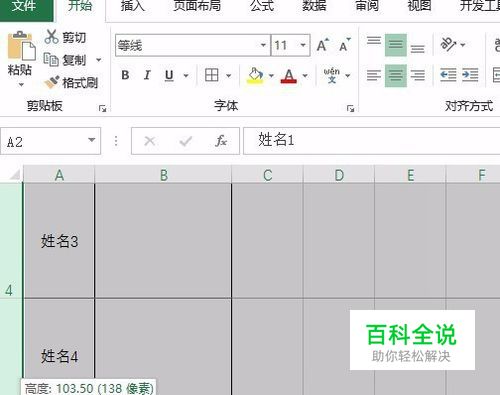The image size is (500, 395).
Task: Open font color palette arrow
Action: [305, 76]
